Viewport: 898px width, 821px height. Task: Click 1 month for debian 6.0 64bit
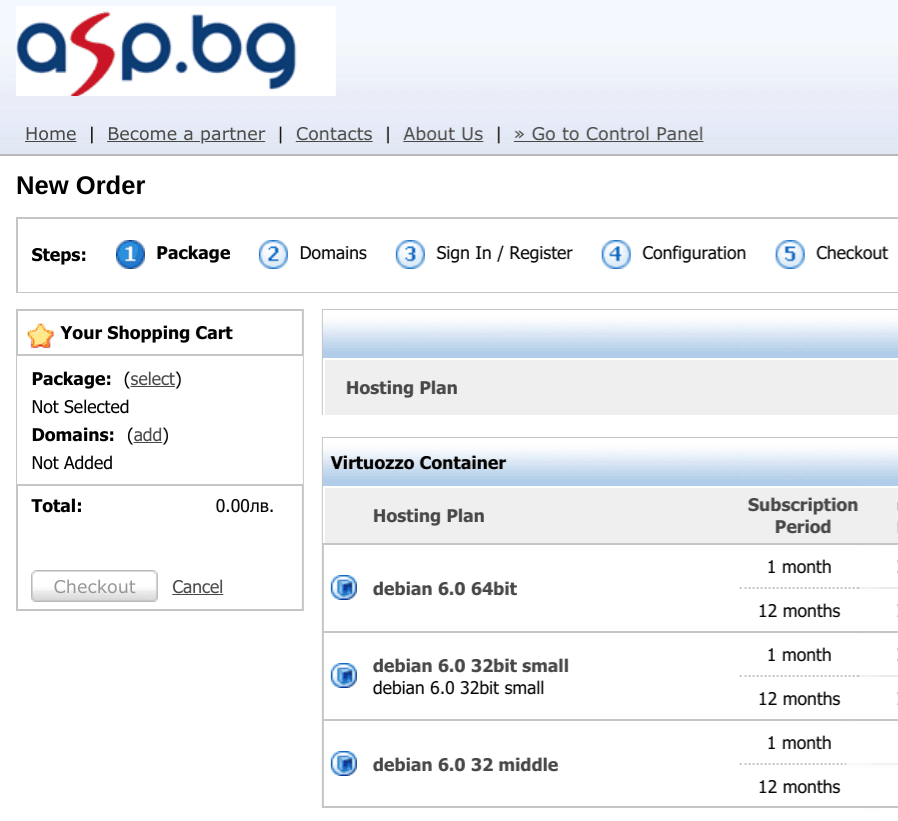point(799,567)
